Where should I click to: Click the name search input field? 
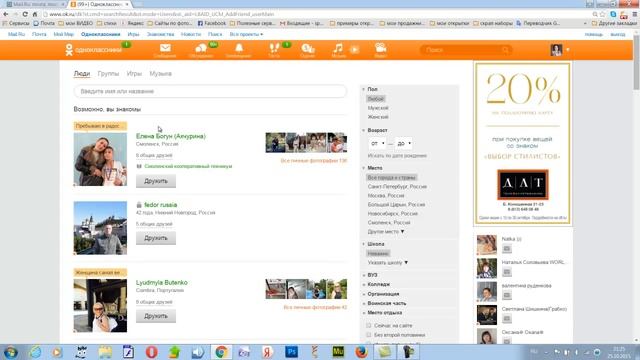[x=210, y=91]
